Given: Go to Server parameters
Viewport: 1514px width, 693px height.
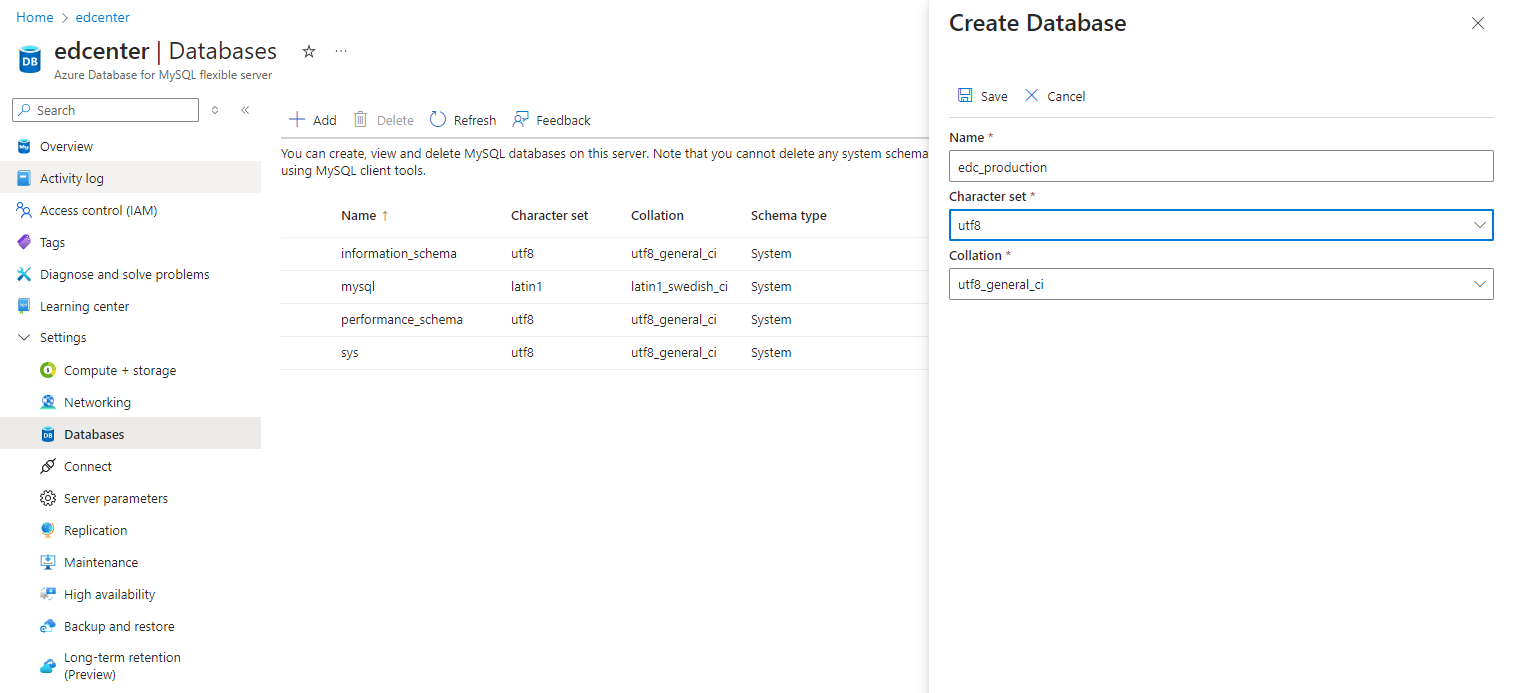Looking at the screenshot, I should click(x=115, y=498).
